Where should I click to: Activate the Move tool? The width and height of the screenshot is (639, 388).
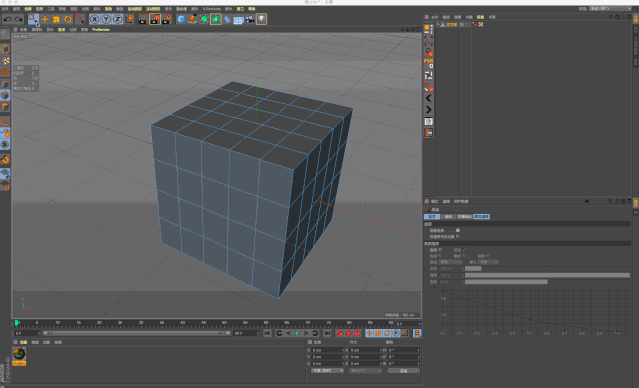click(45, 19)
